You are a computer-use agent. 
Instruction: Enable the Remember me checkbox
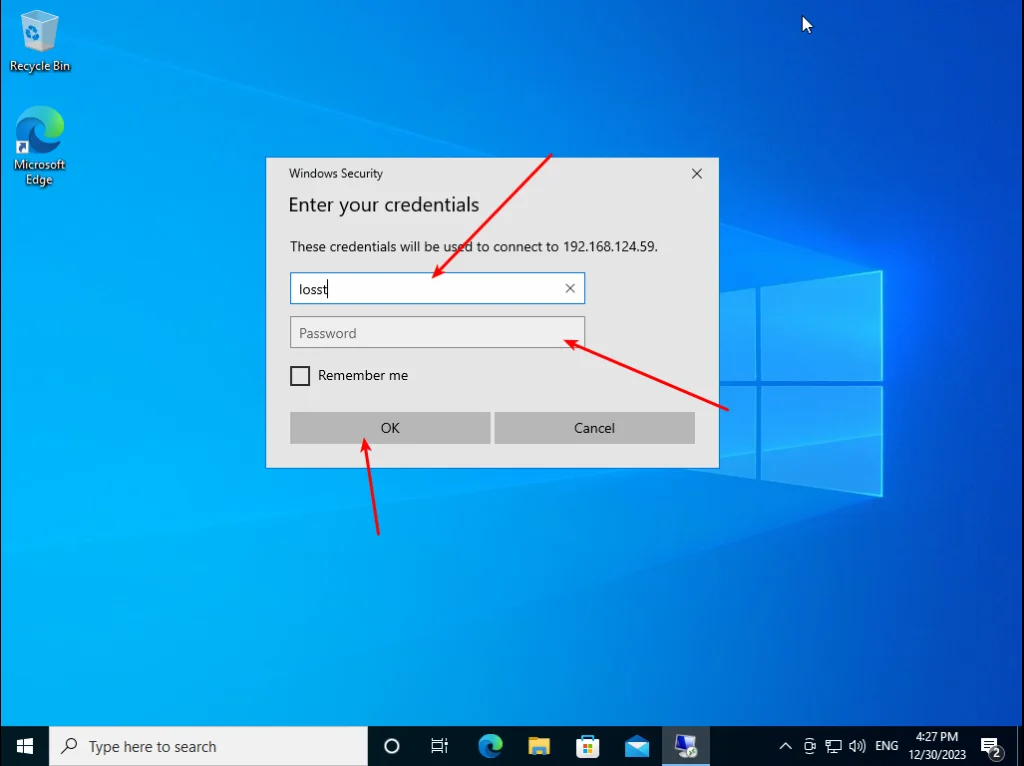tap(300, 375)
